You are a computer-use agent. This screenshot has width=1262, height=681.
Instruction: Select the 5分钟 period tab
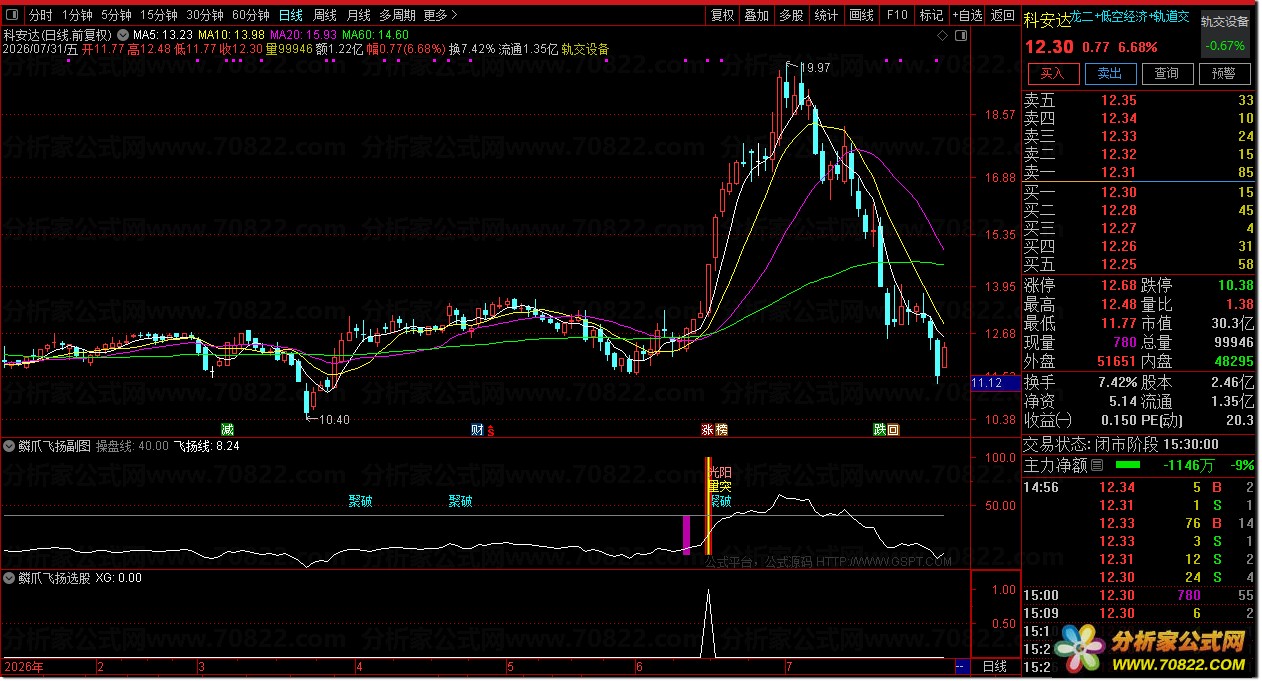point(117,15)
